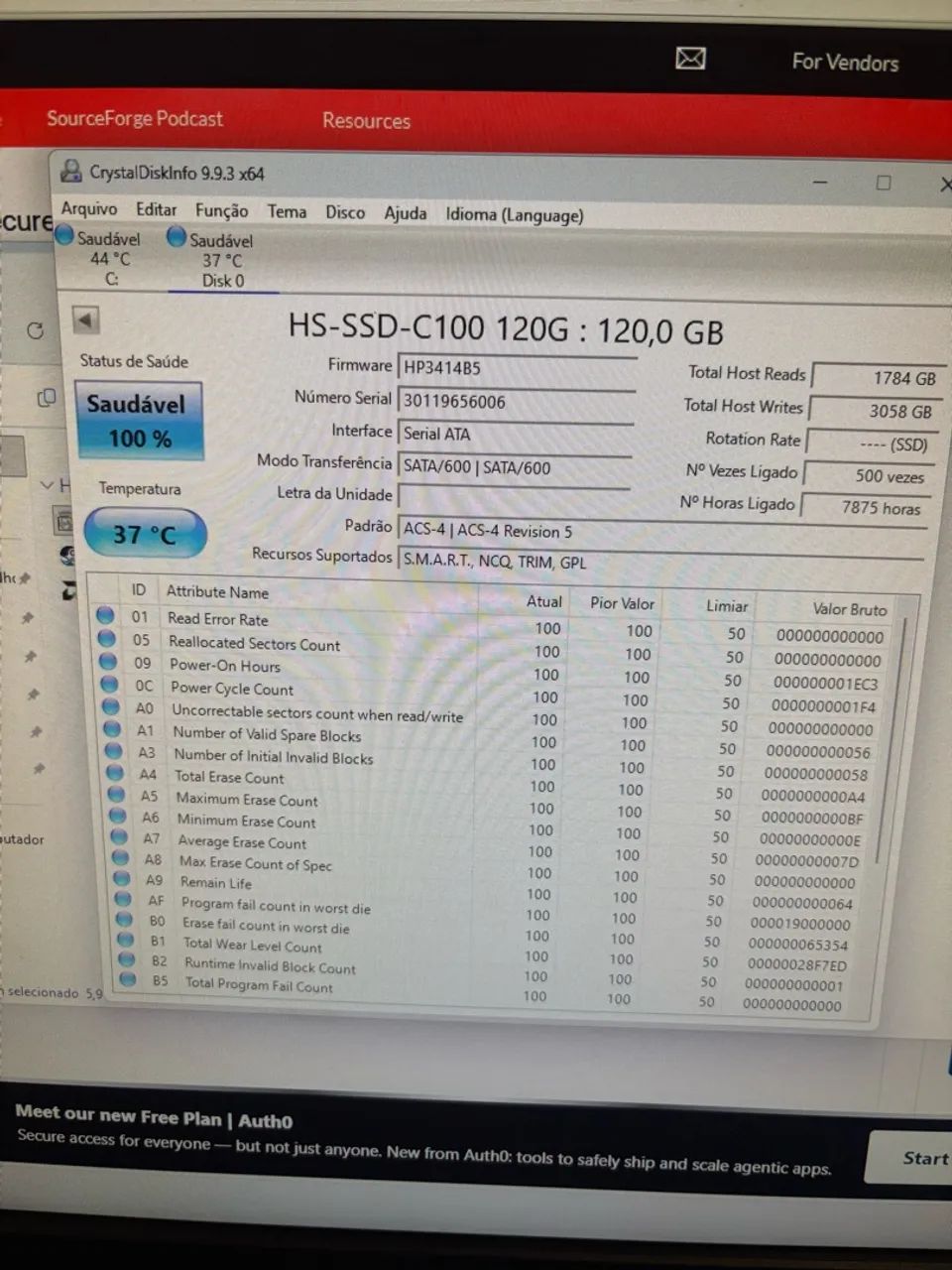Click the status circle for Average Erase Count
The image size is (952, 1270).
[120, 837]
